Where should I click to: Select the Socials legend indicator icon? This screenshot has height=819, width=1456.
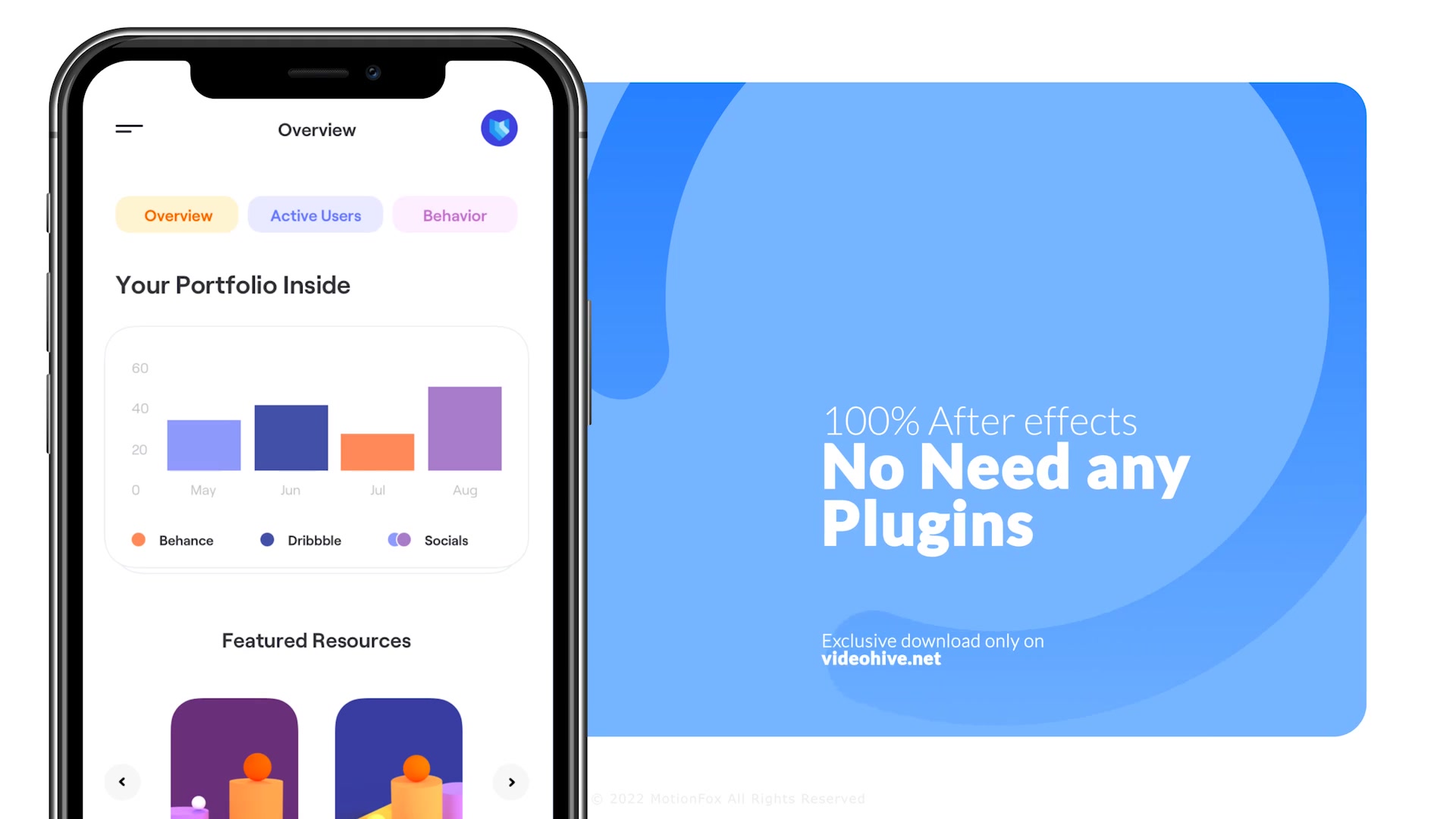coord(398,540)
